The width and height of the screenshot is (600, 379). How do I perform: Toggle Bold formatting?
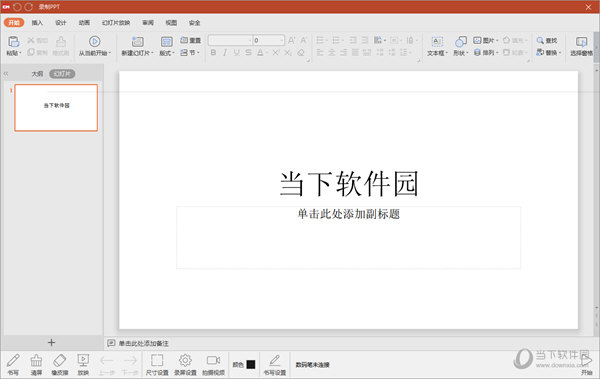pyautogui.click(x=213, y=53)
